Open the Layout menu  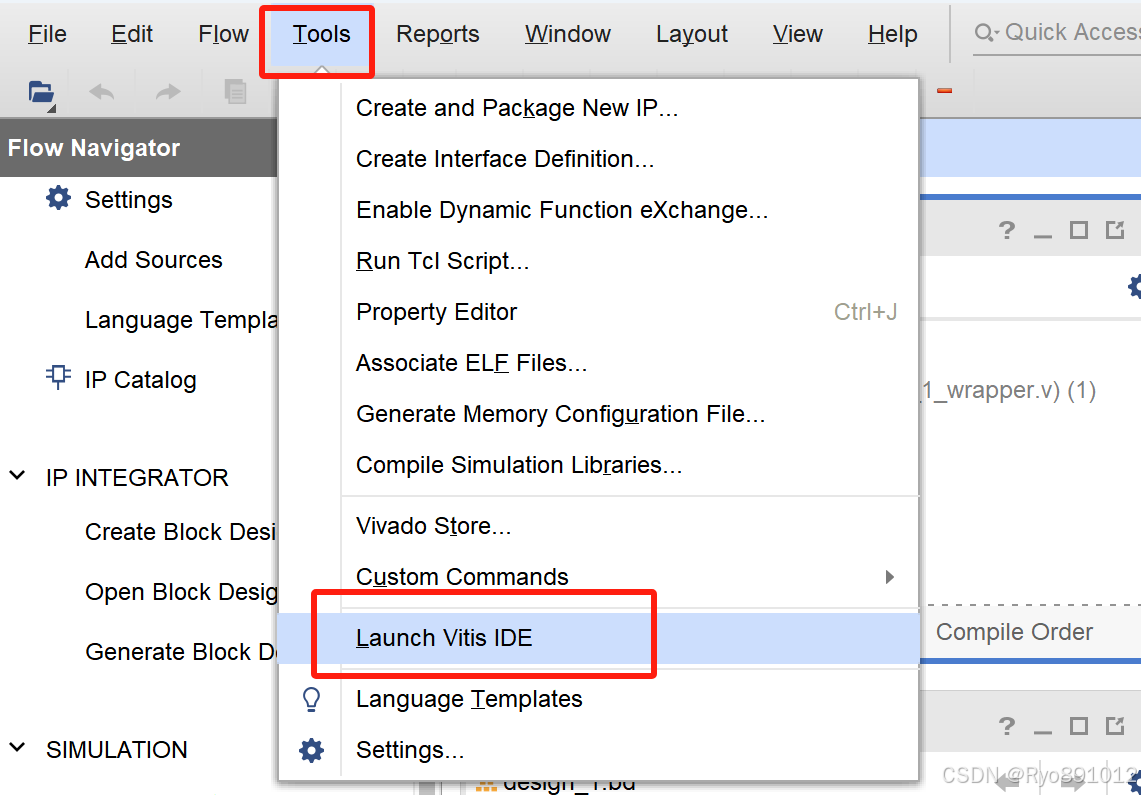click(x=691, y=34)
